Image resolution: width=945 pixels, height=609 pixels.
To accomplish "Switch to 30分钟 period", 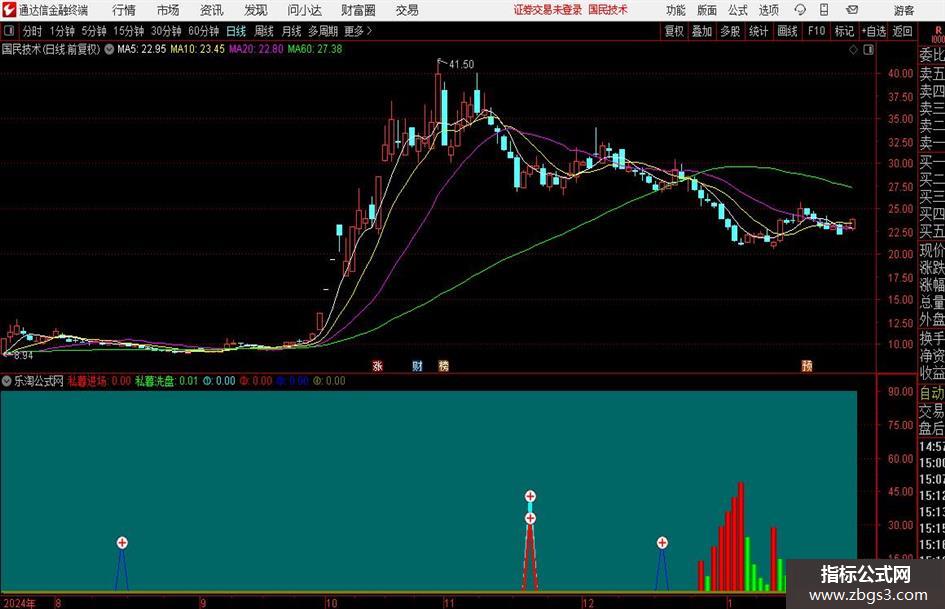I will (166, 31).
